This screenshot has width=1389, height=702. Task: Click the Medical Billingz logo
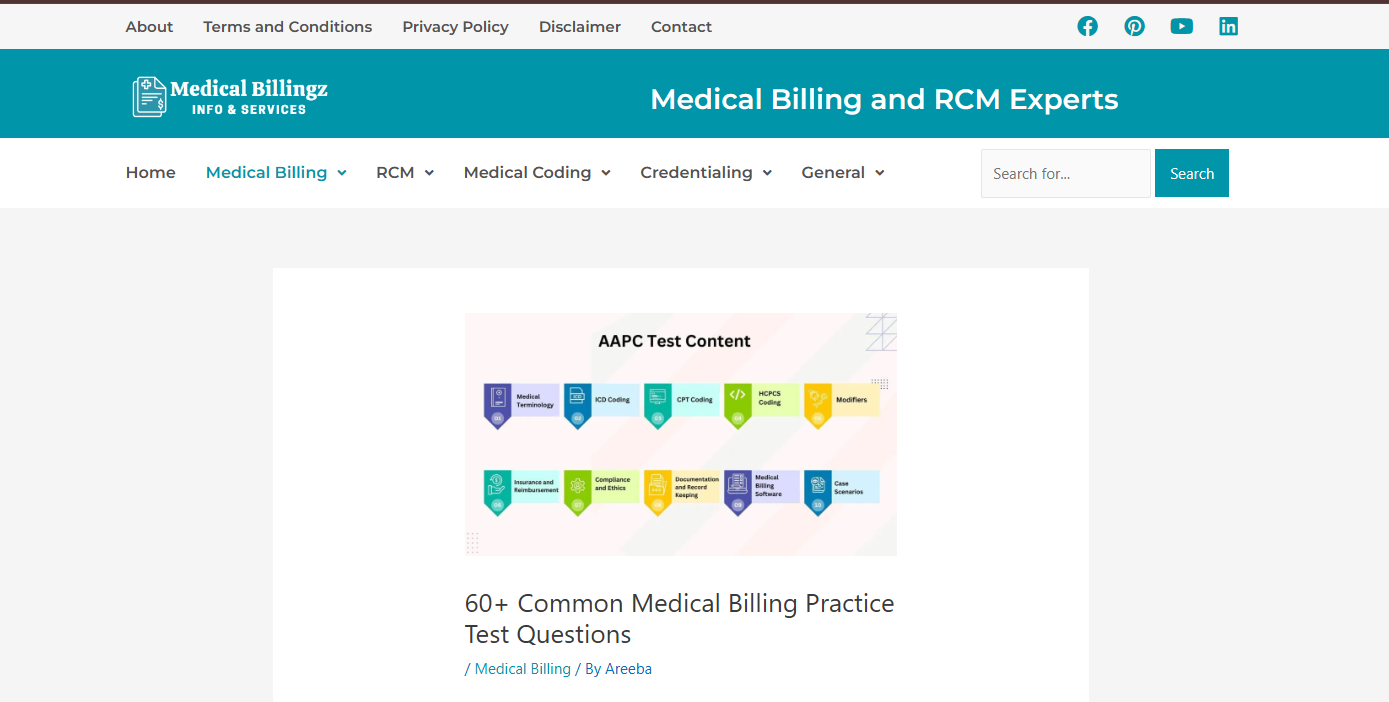point(230,97)
